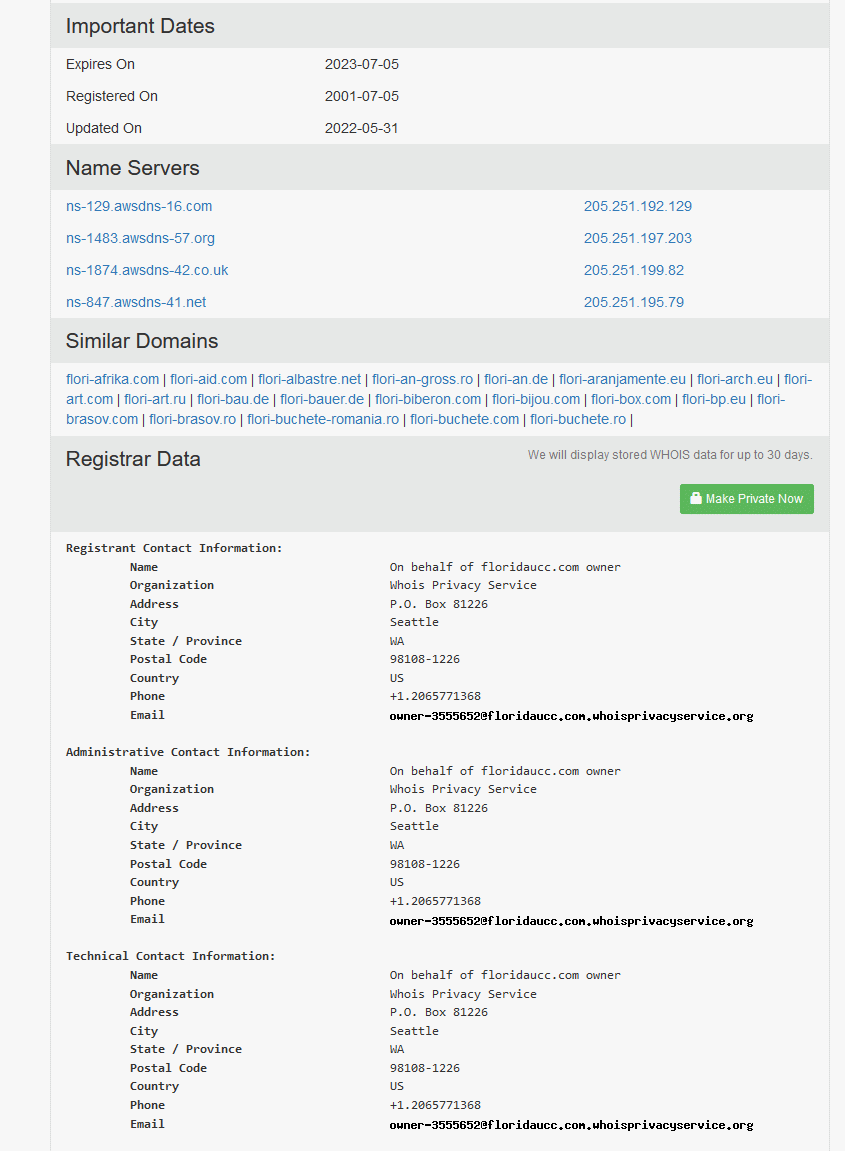This screenshot has width=845, height=1151.
Task: Follow the IP link 205.251.195.79
Action: (634, 302)
